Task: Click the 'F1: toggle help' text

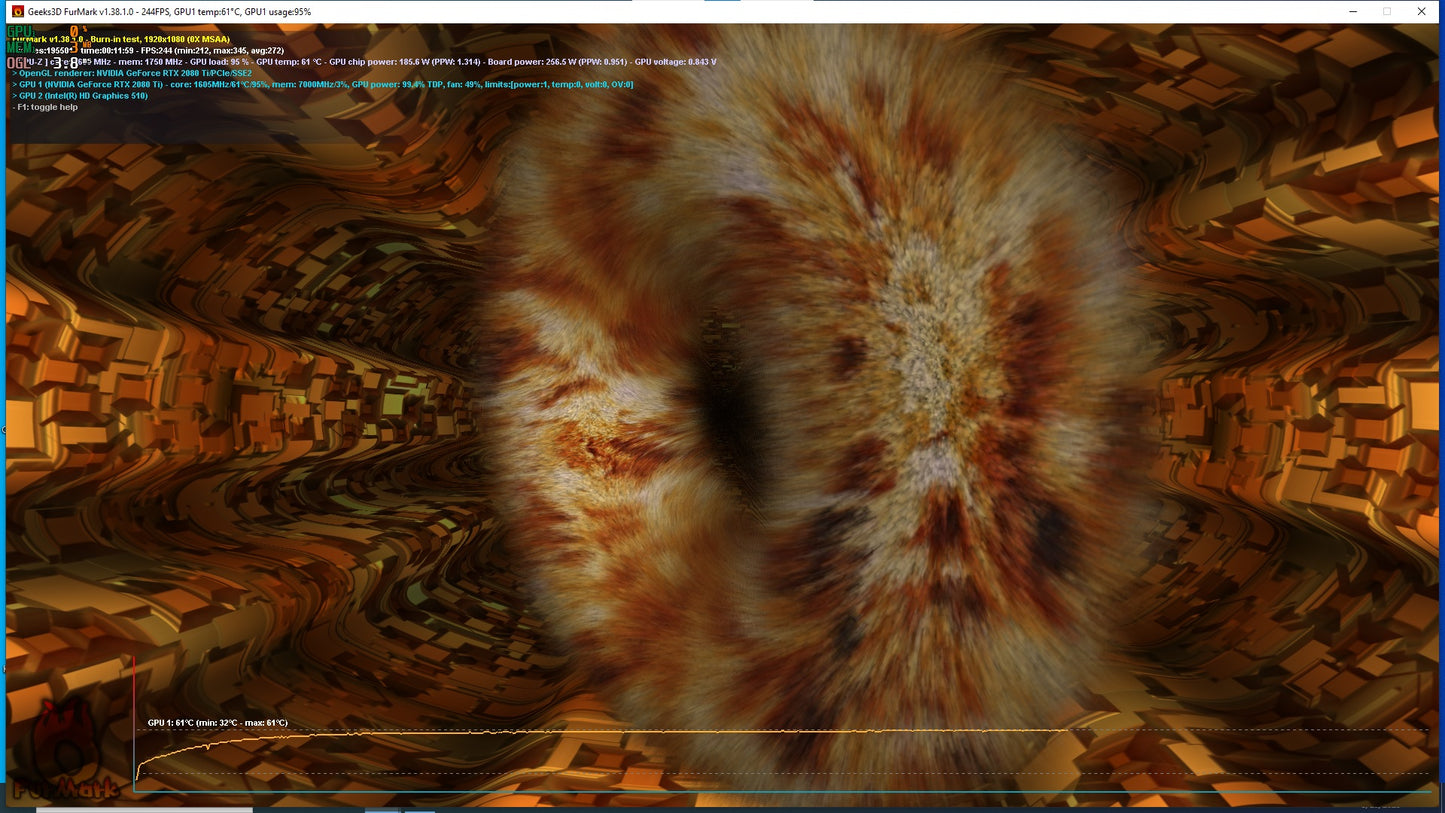Action: click(45, 107)
